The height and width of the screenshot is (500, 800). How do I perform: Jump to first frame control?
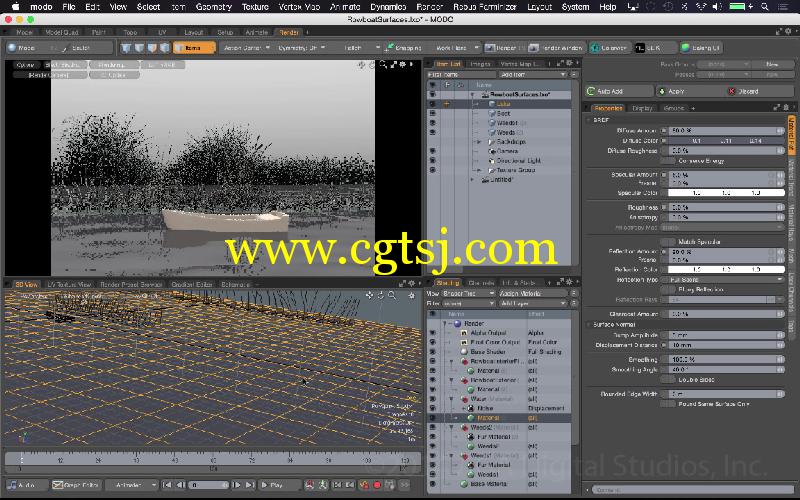click(x=167, y=485)
